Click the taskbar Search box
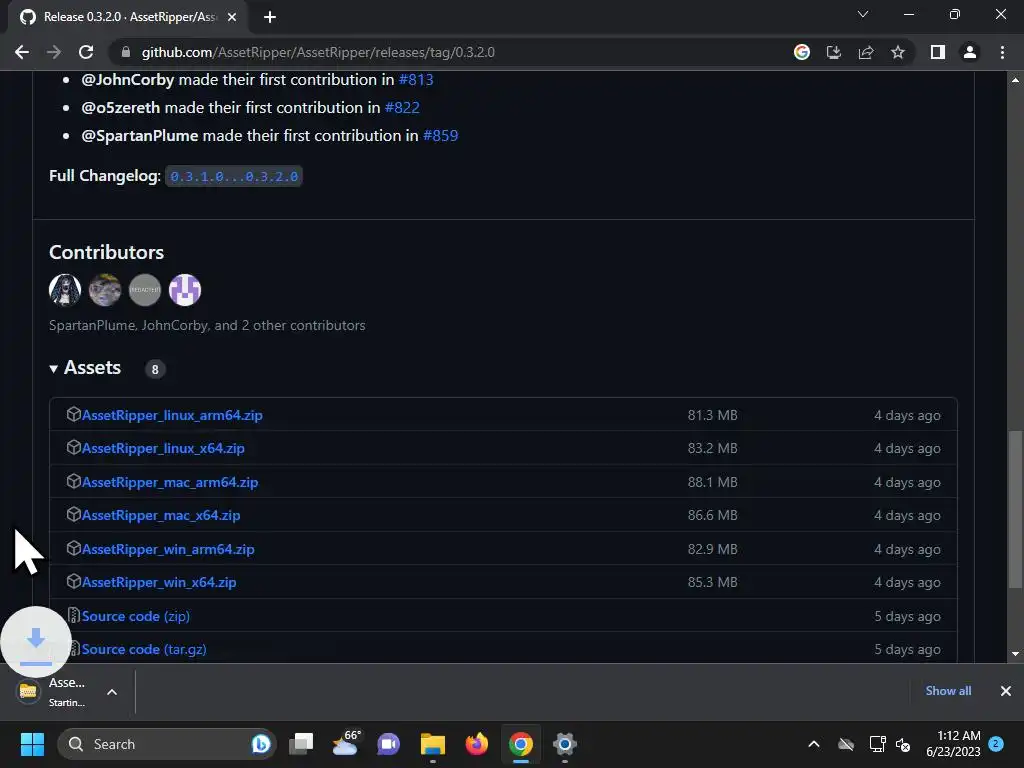This screenshot has width=1024, height=768. tap(167, 744)
